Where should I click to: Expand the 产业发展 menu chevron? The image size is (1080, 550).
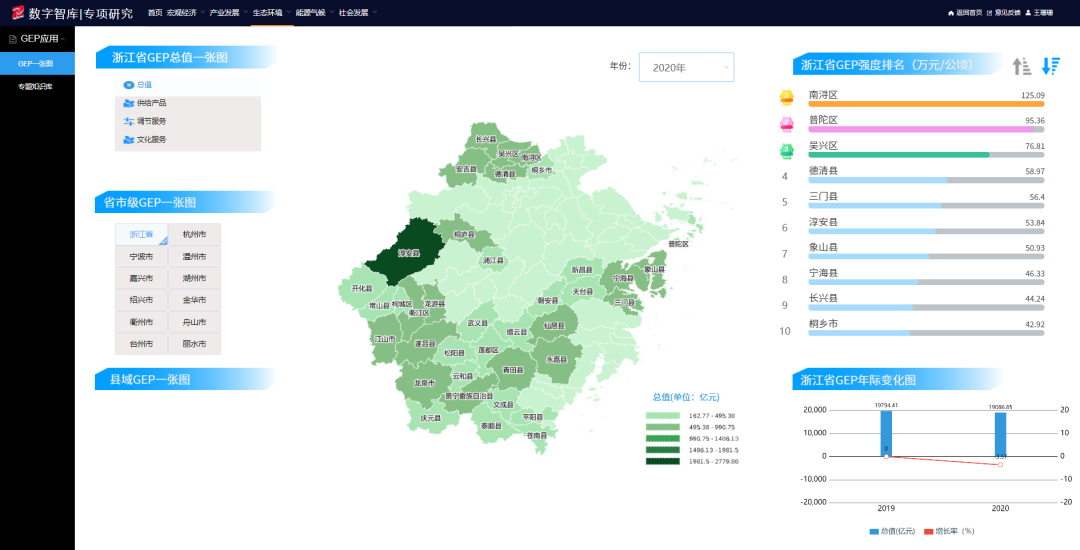pos(245,12)
